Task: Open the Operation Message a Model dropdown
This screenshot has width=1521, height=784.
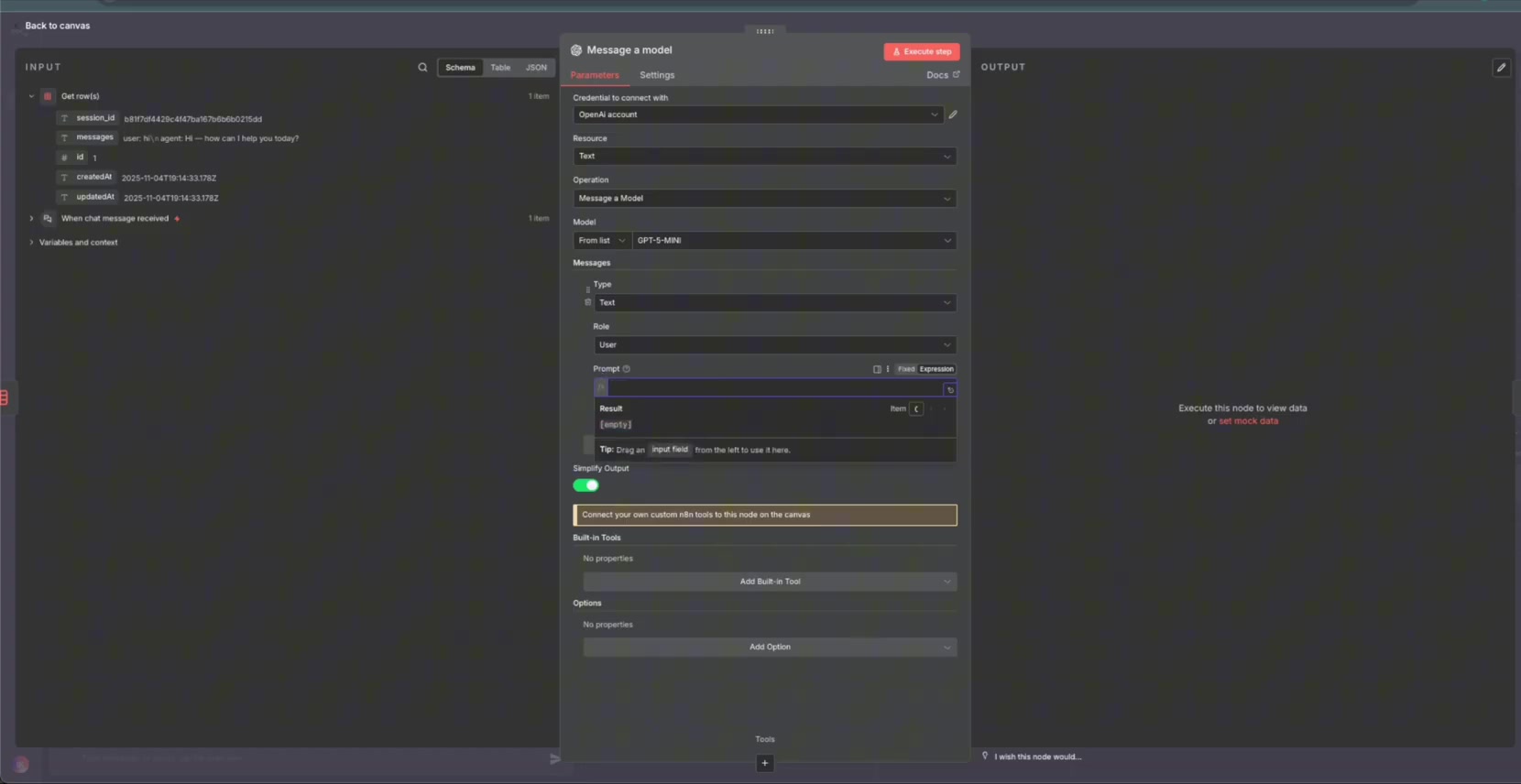Action: point(765,199)
